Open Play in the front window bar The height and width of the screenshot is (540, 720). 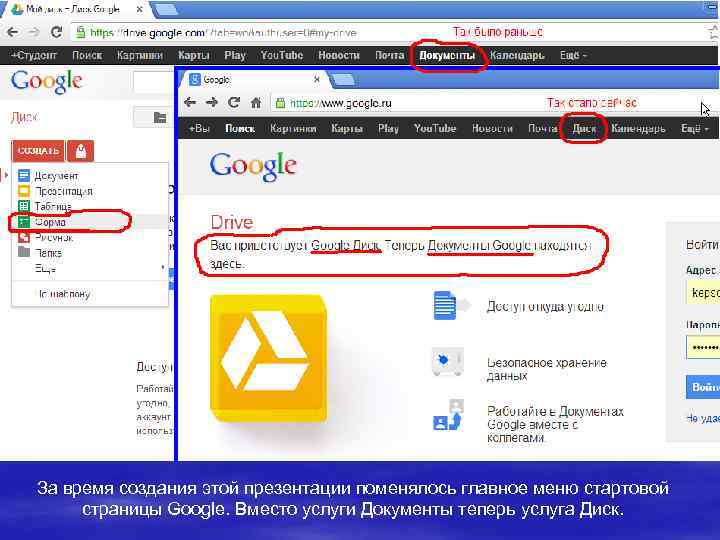pyautogui.click(x=388, y=129)
